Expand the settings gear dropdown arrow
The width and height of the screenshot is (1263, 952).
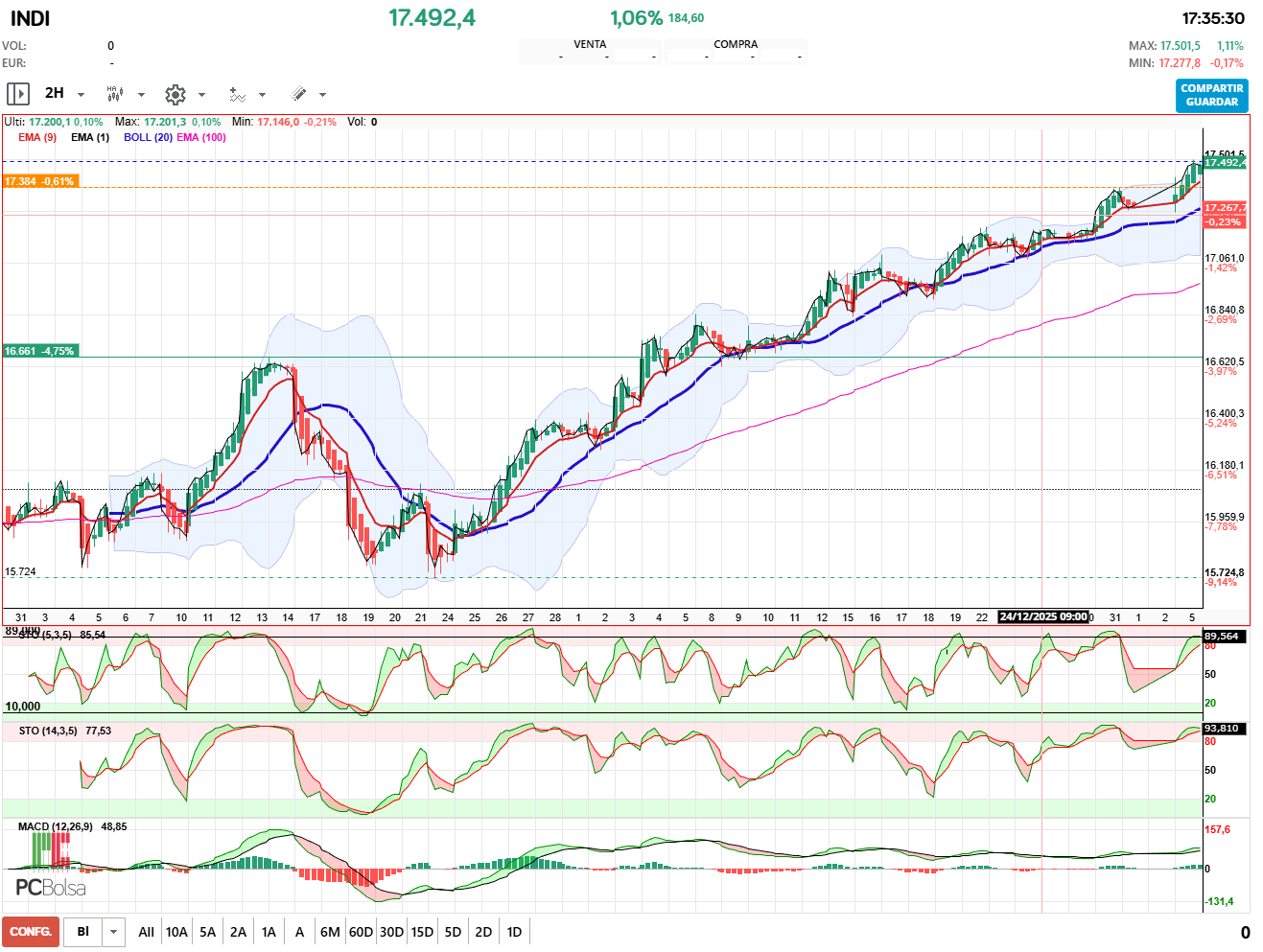coord(201,95)
